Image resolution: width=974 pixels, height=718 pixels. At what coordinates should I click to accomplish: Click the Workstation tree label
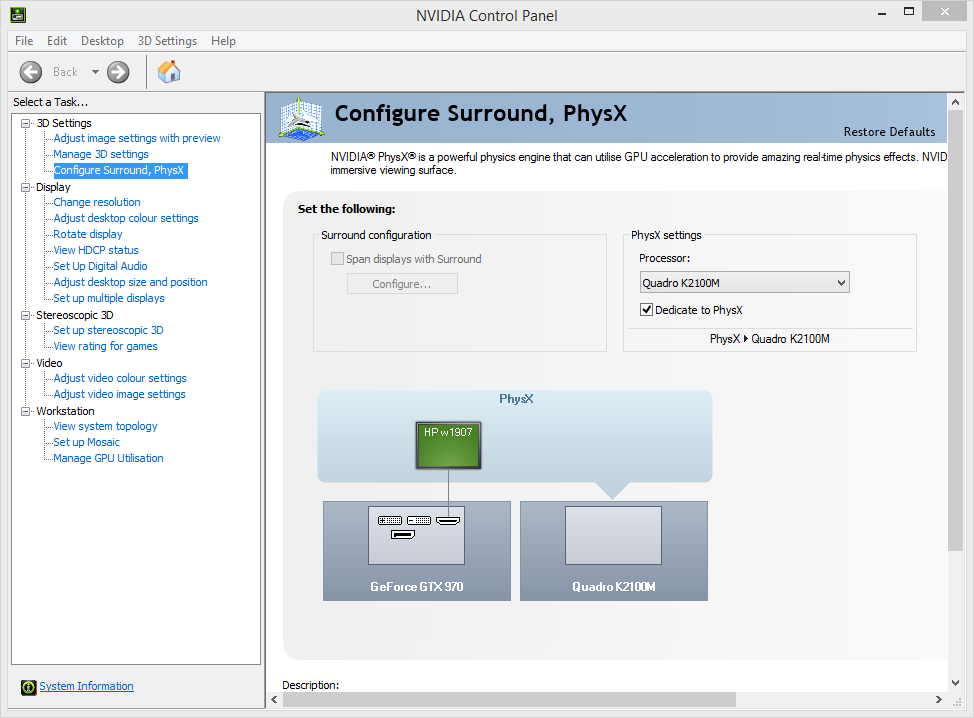click(65, 411)
